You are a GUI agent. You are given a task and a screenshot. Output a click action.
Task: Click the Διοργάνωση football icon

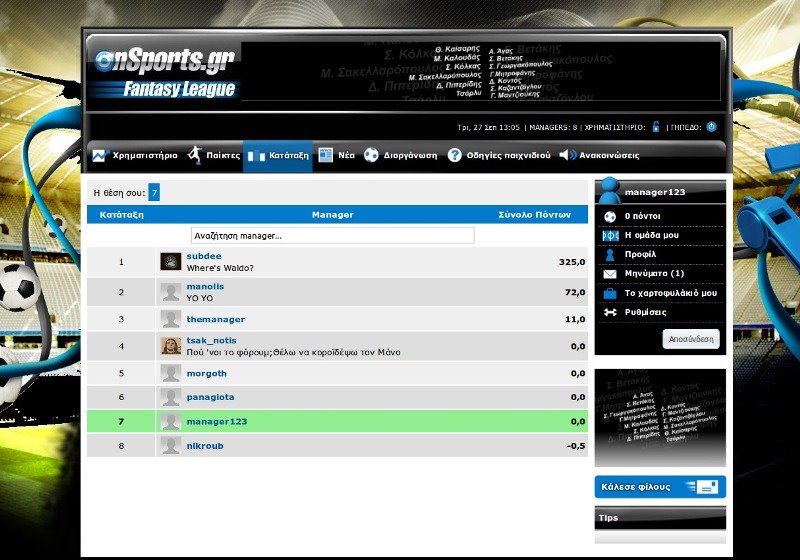pyautogui.click(x=371, y=156)
